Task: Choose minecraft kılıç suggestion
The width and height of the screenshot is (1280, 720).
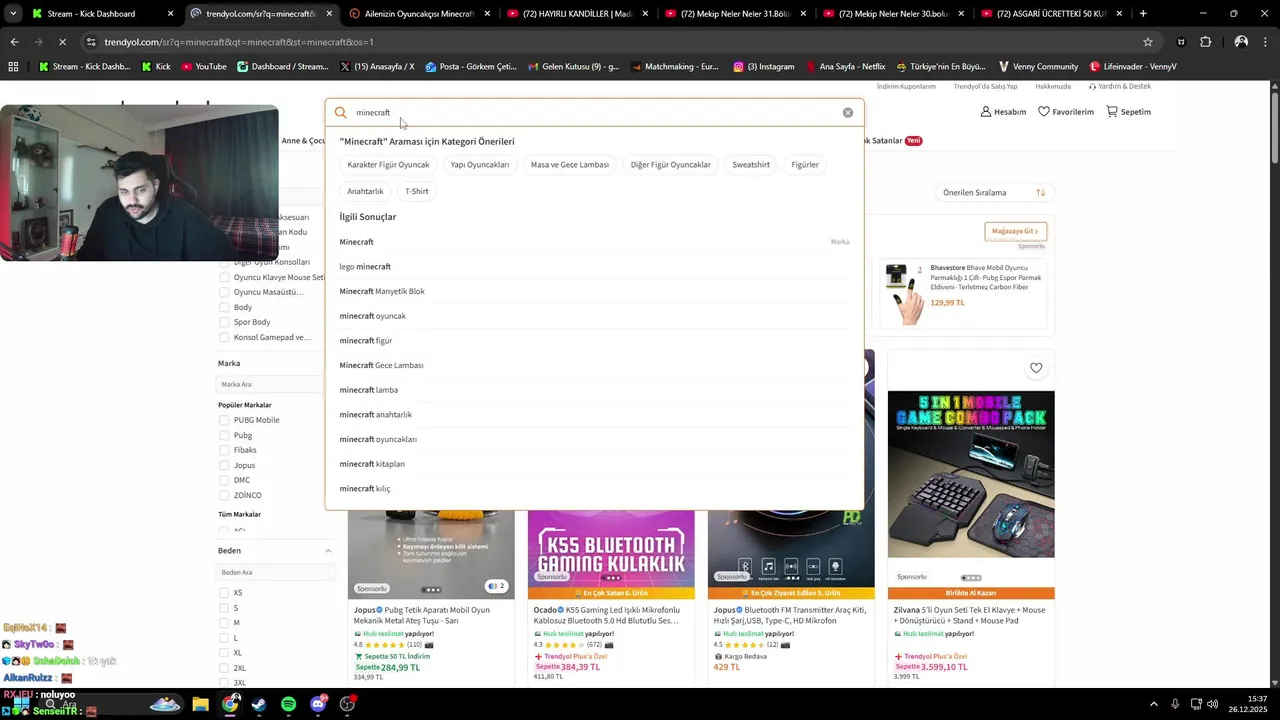Action: [594, 489]
